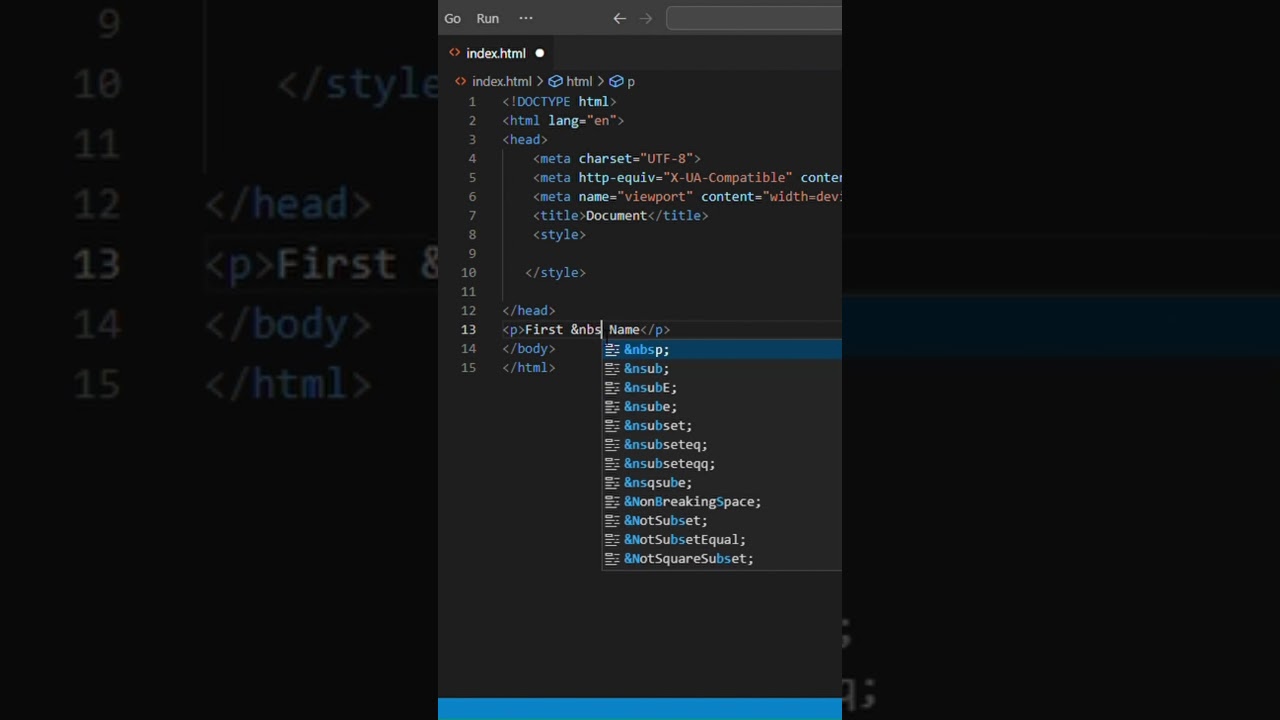Click the closing </html> tag line
The image size is (1280, 720).
[x=528, y=367]
